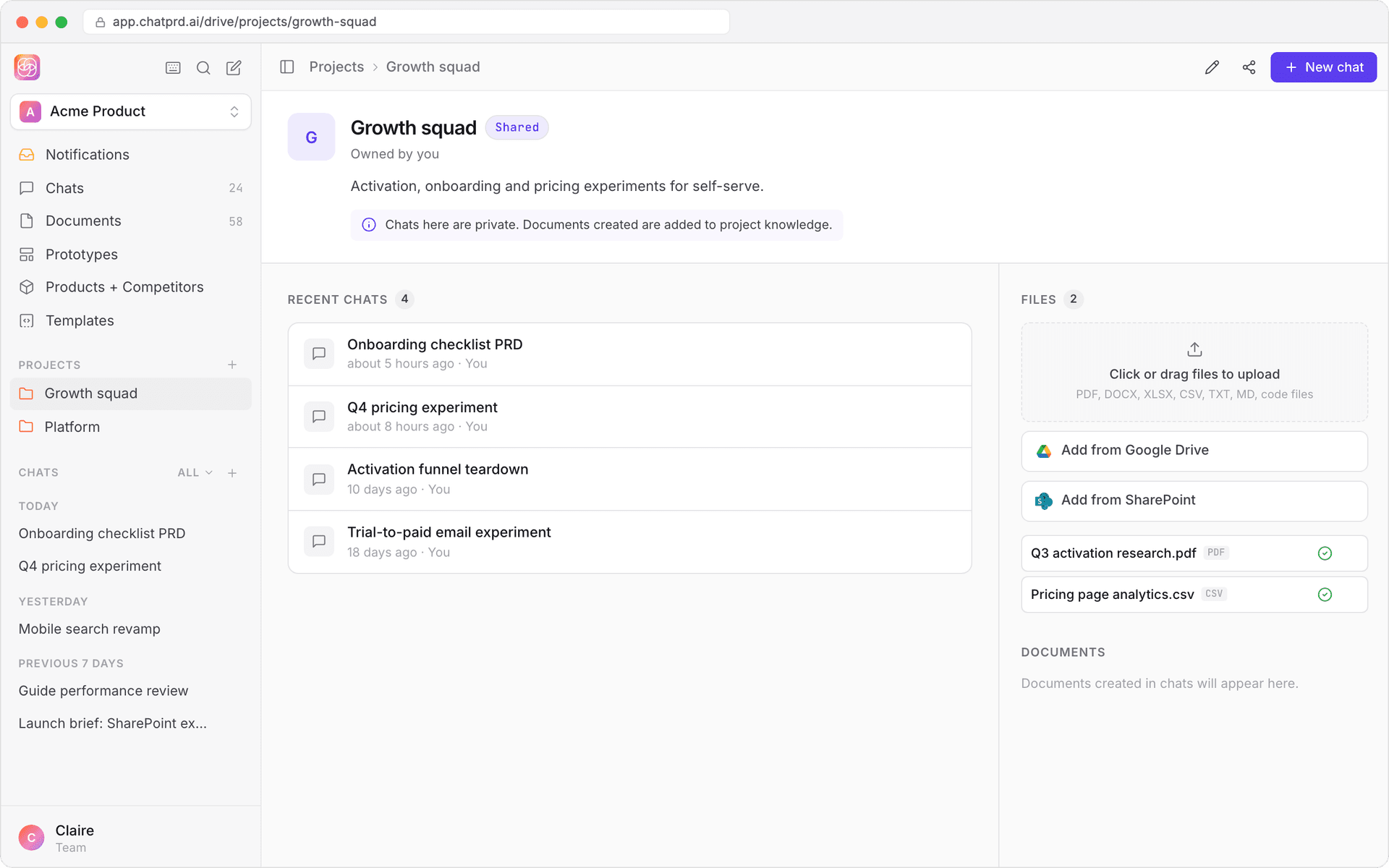This screenshot has width=1389, height=868.
Task: Open Onboarding checklist PRD recent chat
Action: 629,354
